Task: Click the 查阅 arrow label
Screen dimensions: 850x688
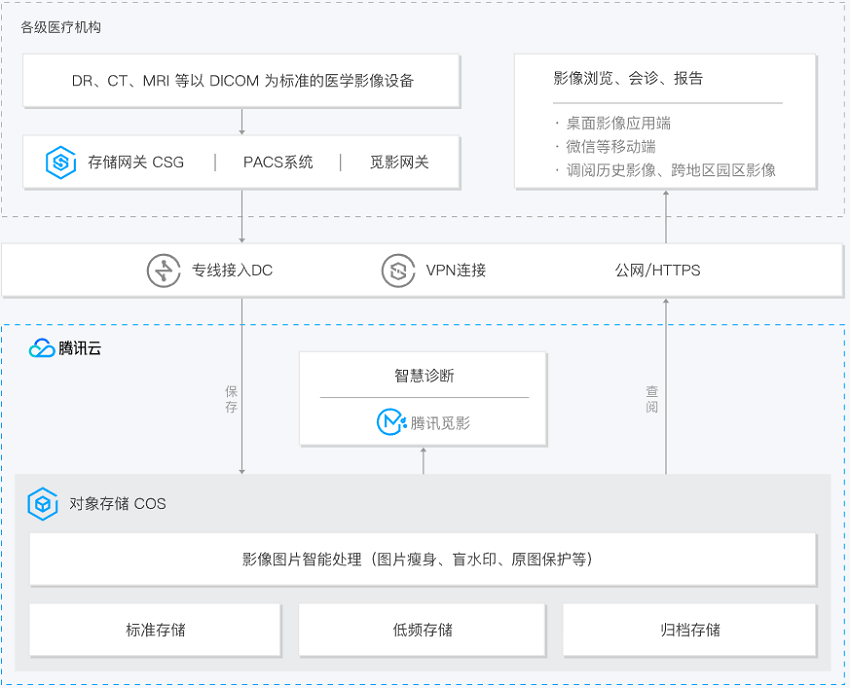Action: pyautogui.click(x=652, y=399)
